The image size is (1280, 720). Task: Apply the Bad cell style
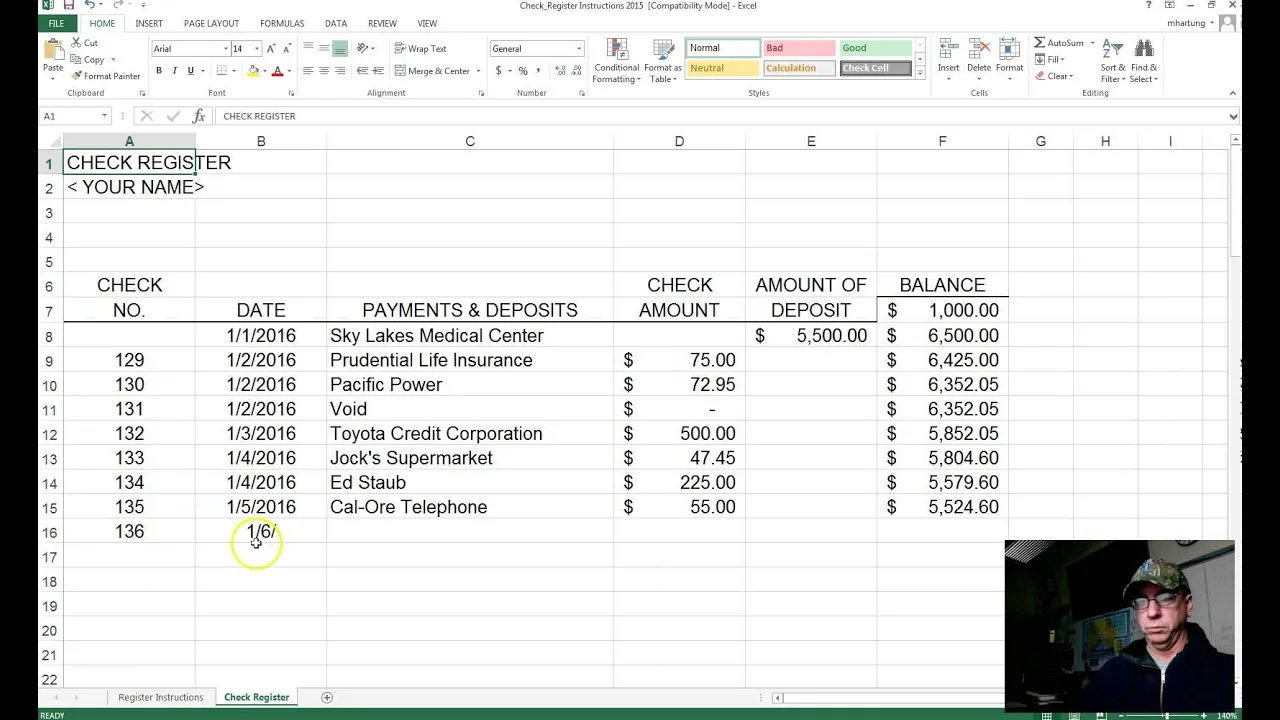(x=798, y=48)
